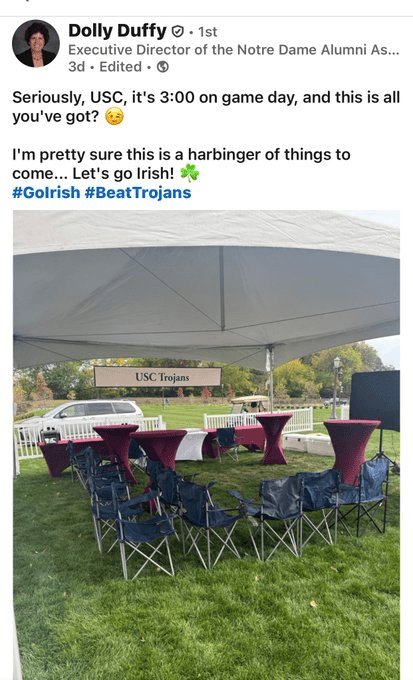Click the USC Trojans sign in photo

coord(158,377)
